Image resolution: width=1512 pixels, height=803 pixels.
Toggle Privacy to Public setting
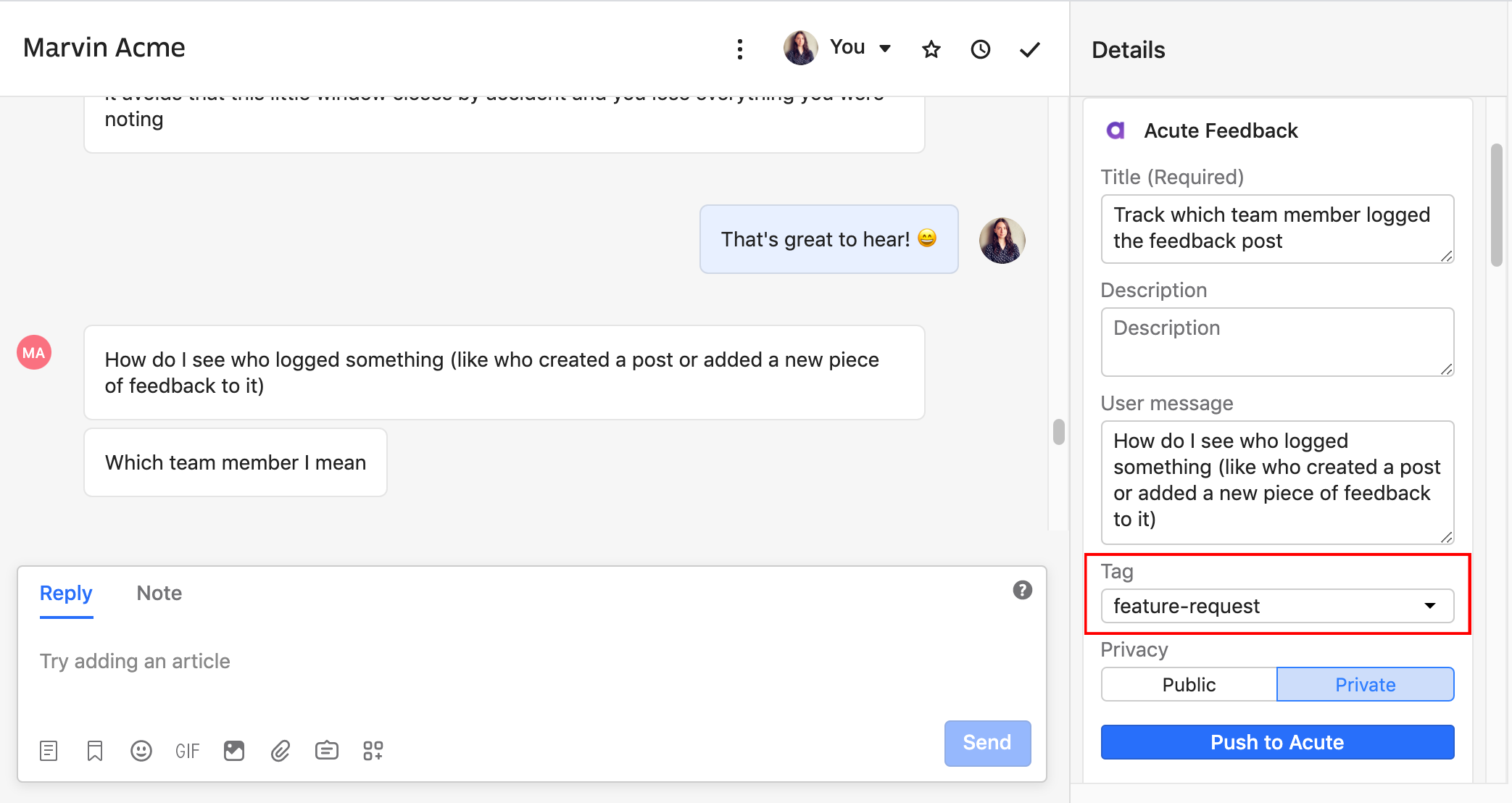(x=1188, y=684)
